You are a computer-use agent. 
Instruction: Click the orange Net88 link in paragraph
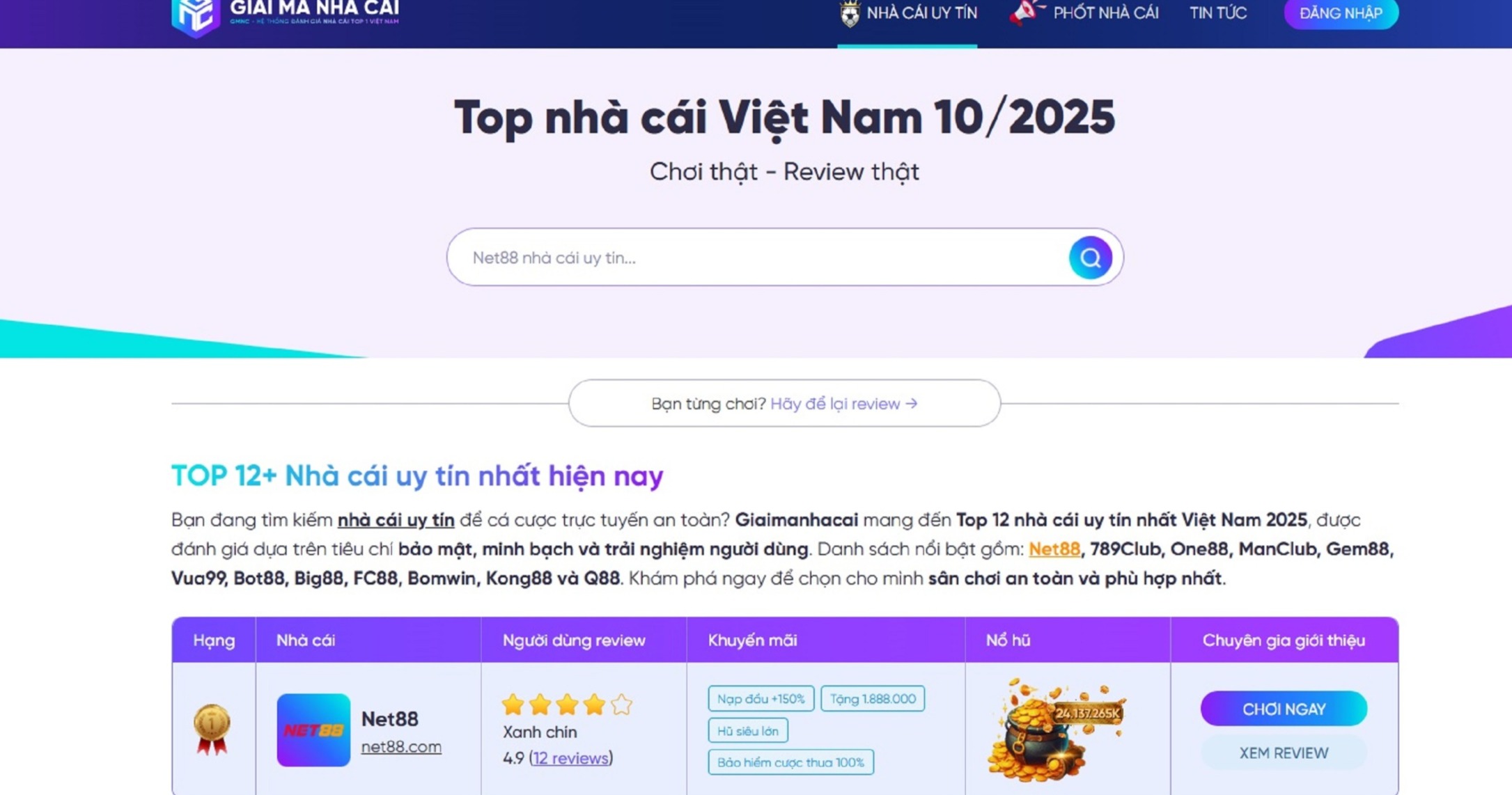1054,549
